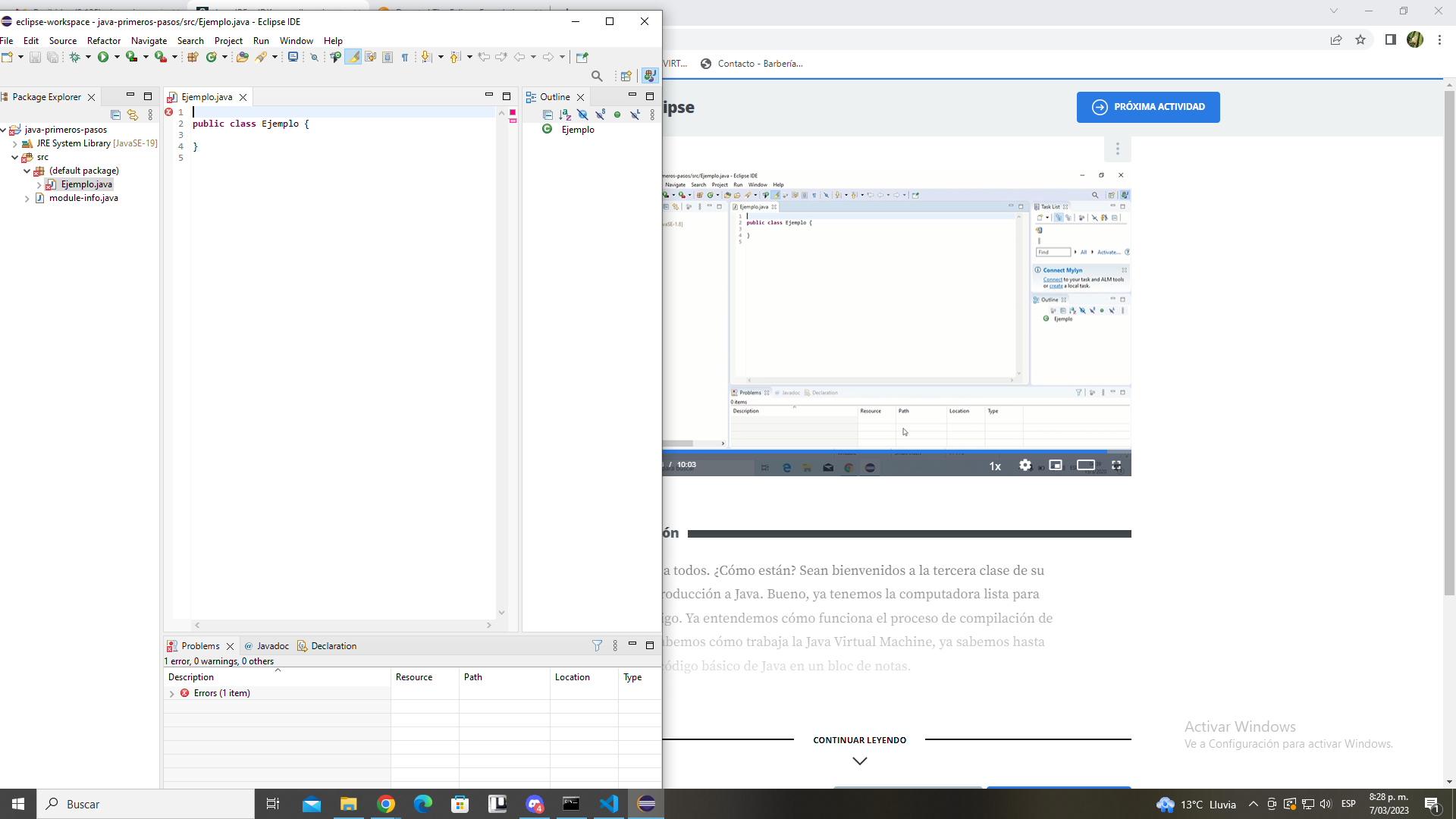Click the Coverage run icon
1456x819 pixels.
click(132, 57)
